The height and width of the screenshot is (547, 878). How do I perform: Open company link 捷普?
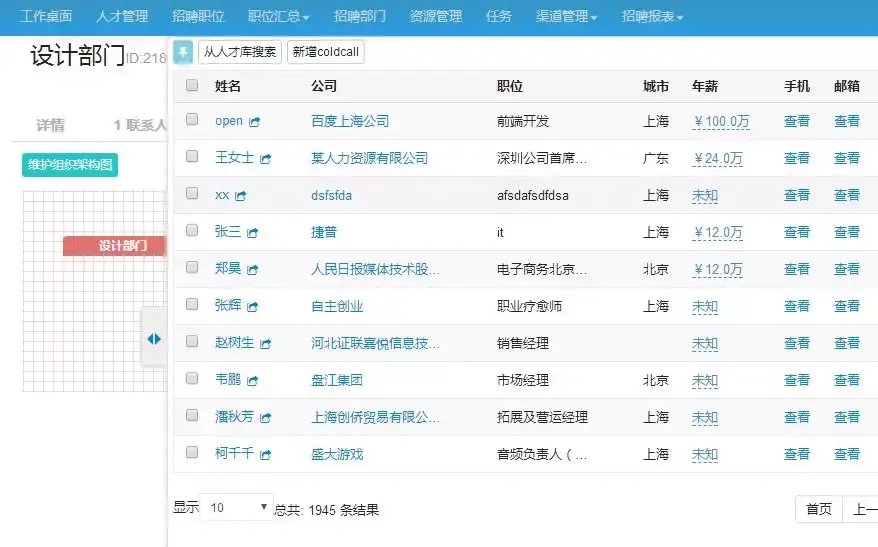click(324, 232)
